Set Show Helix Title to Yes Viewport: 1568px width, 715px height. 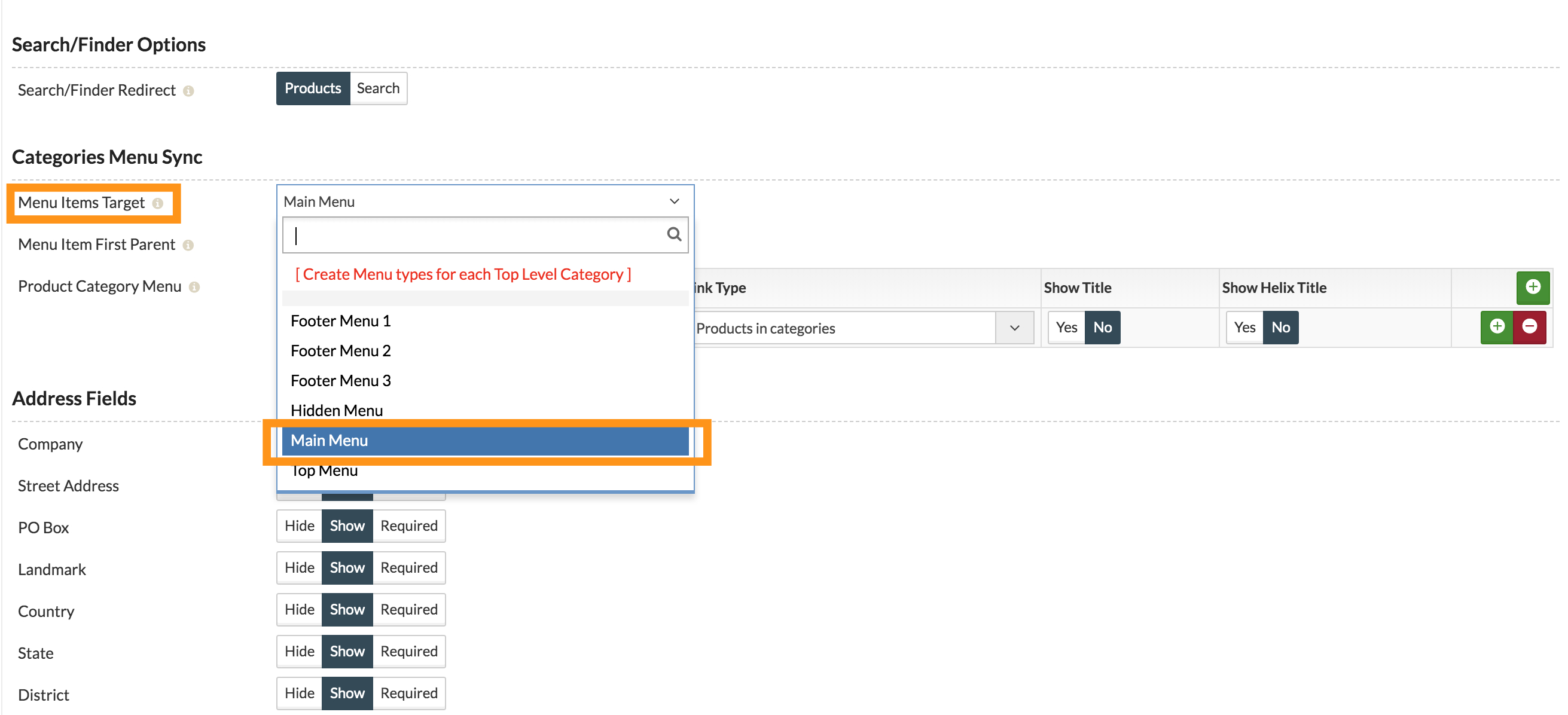(x=1244, y=328)
